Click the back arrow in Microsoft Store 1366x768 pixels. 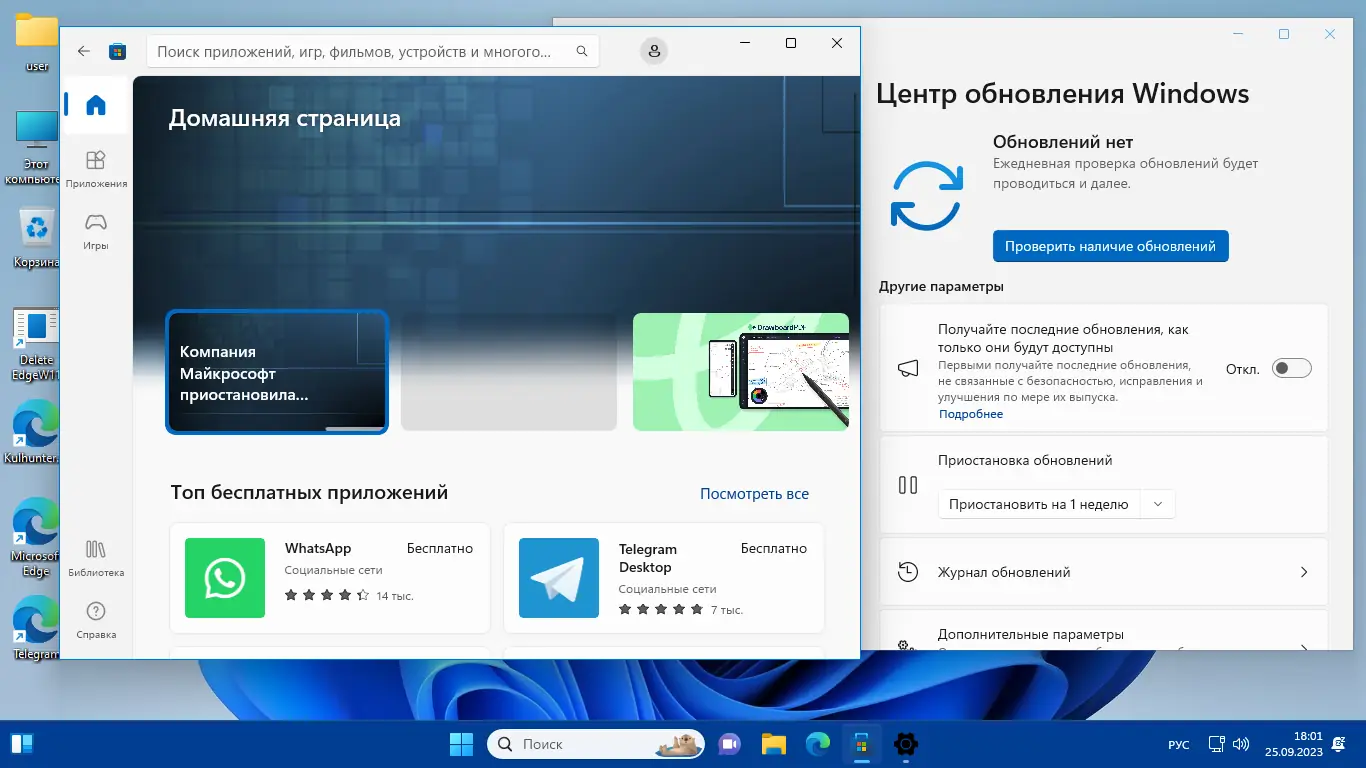[x=83, y=50]
